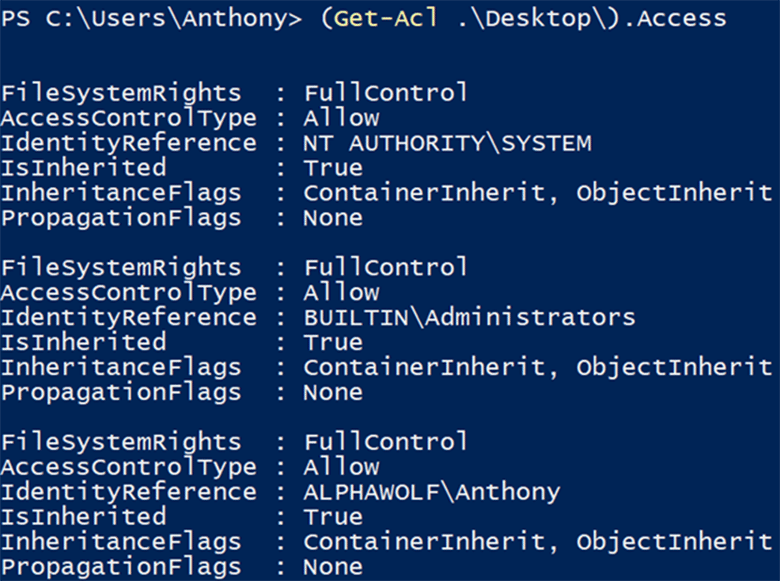Click the Allow value in the SYSTEM entry

(341, 118)
